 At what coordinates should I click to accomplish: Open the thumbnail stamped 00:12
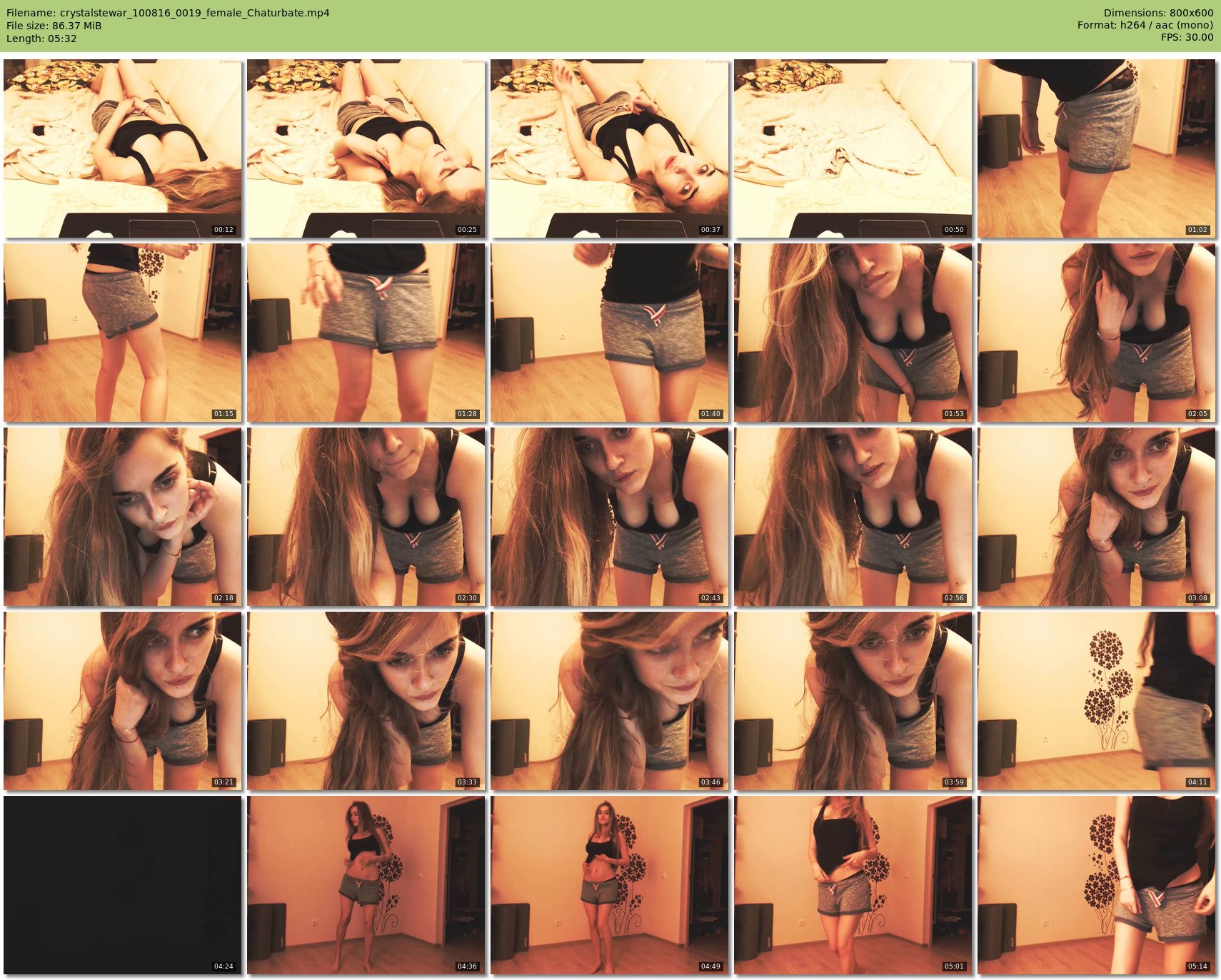[123, 148]
